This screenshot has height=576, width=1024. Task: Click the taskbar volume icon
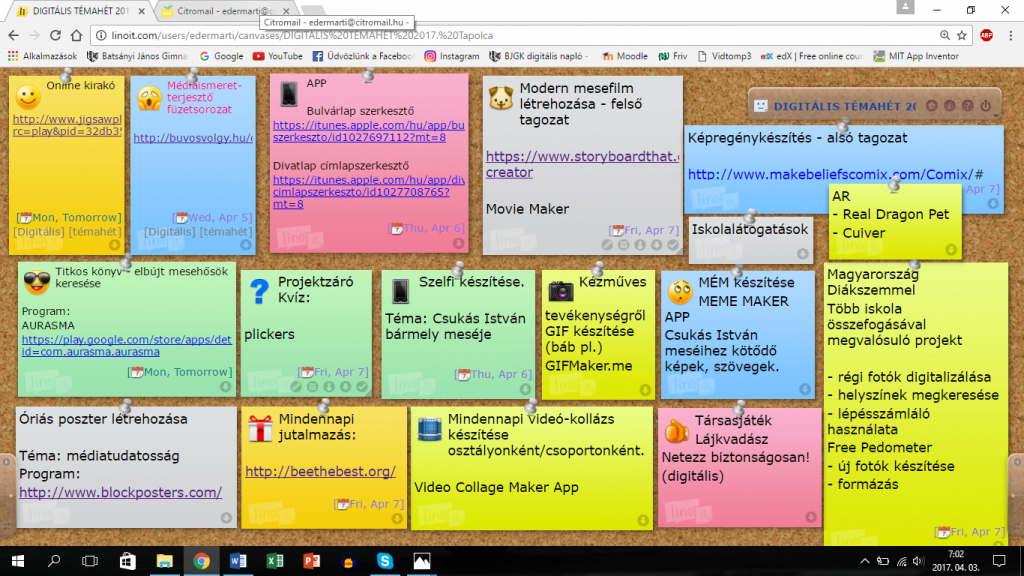coord(918,561)
